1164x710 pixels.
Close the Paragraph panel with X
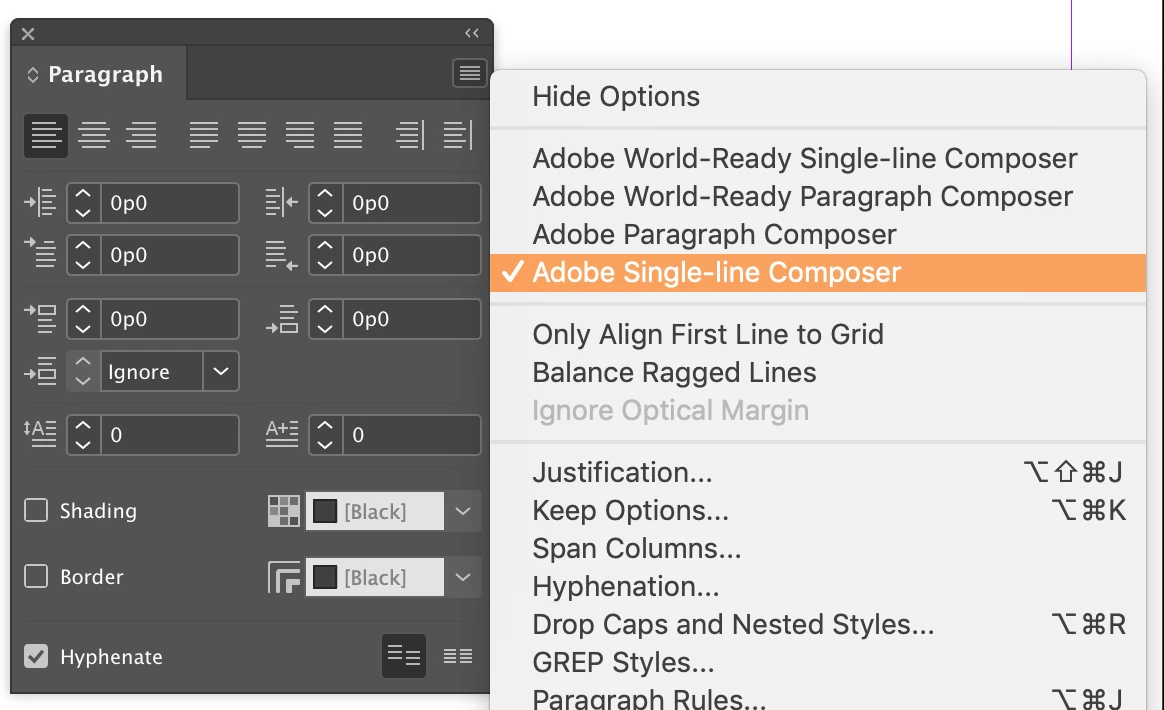(28, 33)
